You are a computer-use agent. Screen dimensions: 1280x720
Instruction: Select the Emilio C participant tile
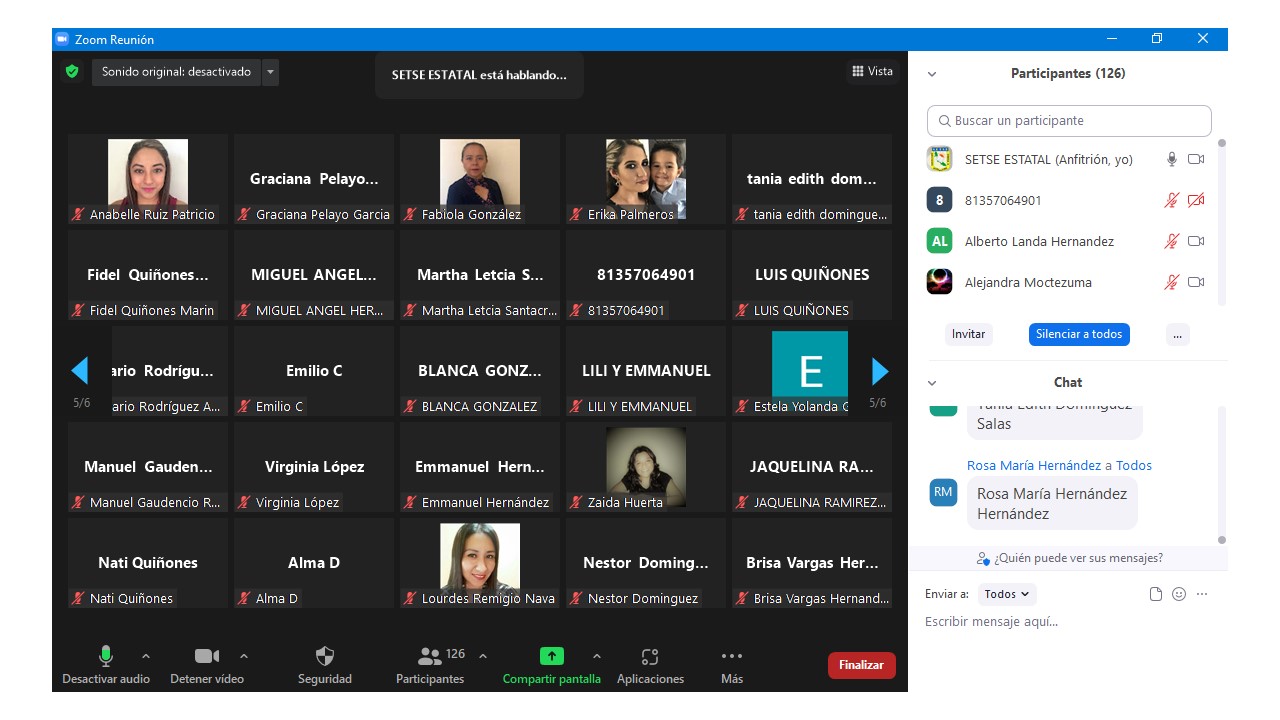[x=314, y=371]
